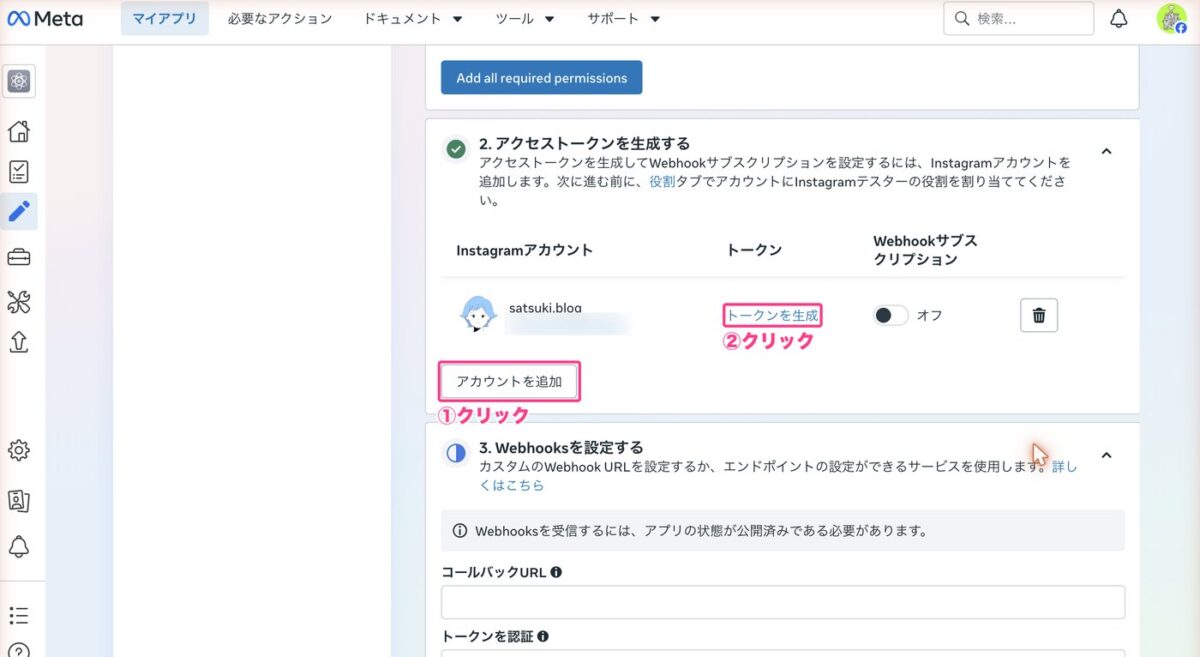Open the tools icon in sidebar
Image resolution: width=1200 pixels, height=657 pixels.
[x=19, y=301]
